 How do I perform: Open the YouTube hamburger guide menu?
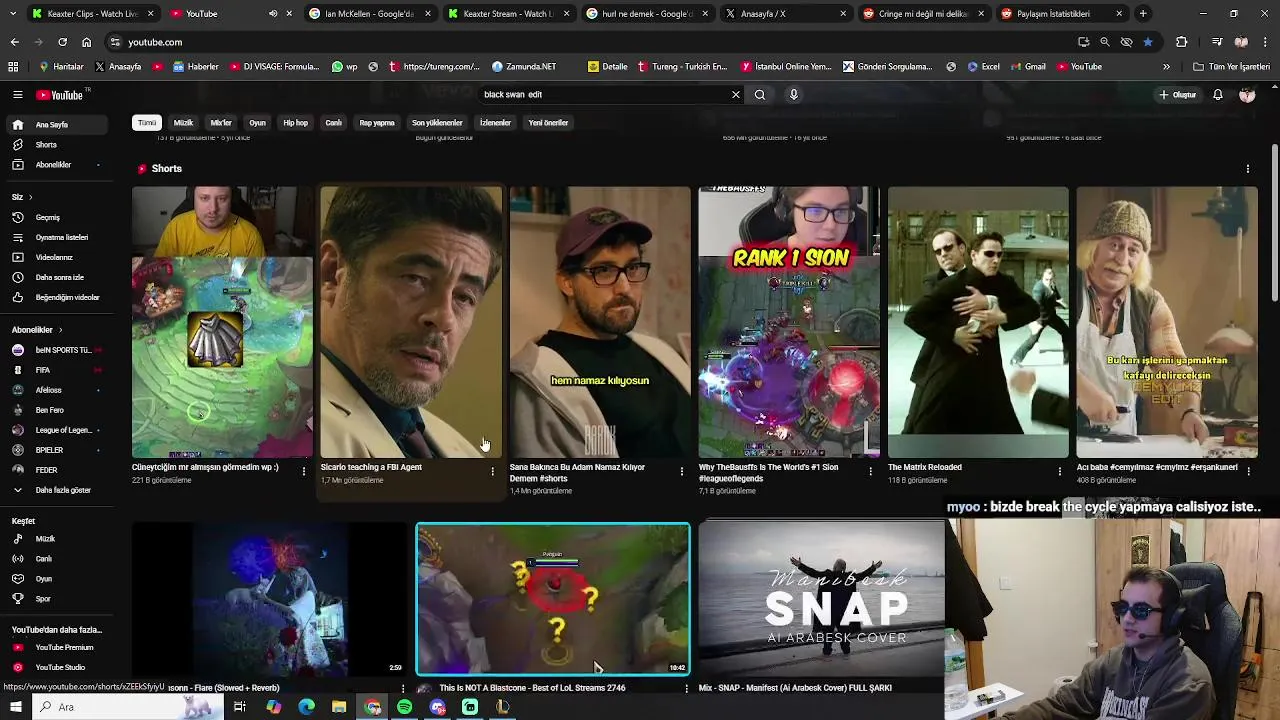[x=17, y=94]
